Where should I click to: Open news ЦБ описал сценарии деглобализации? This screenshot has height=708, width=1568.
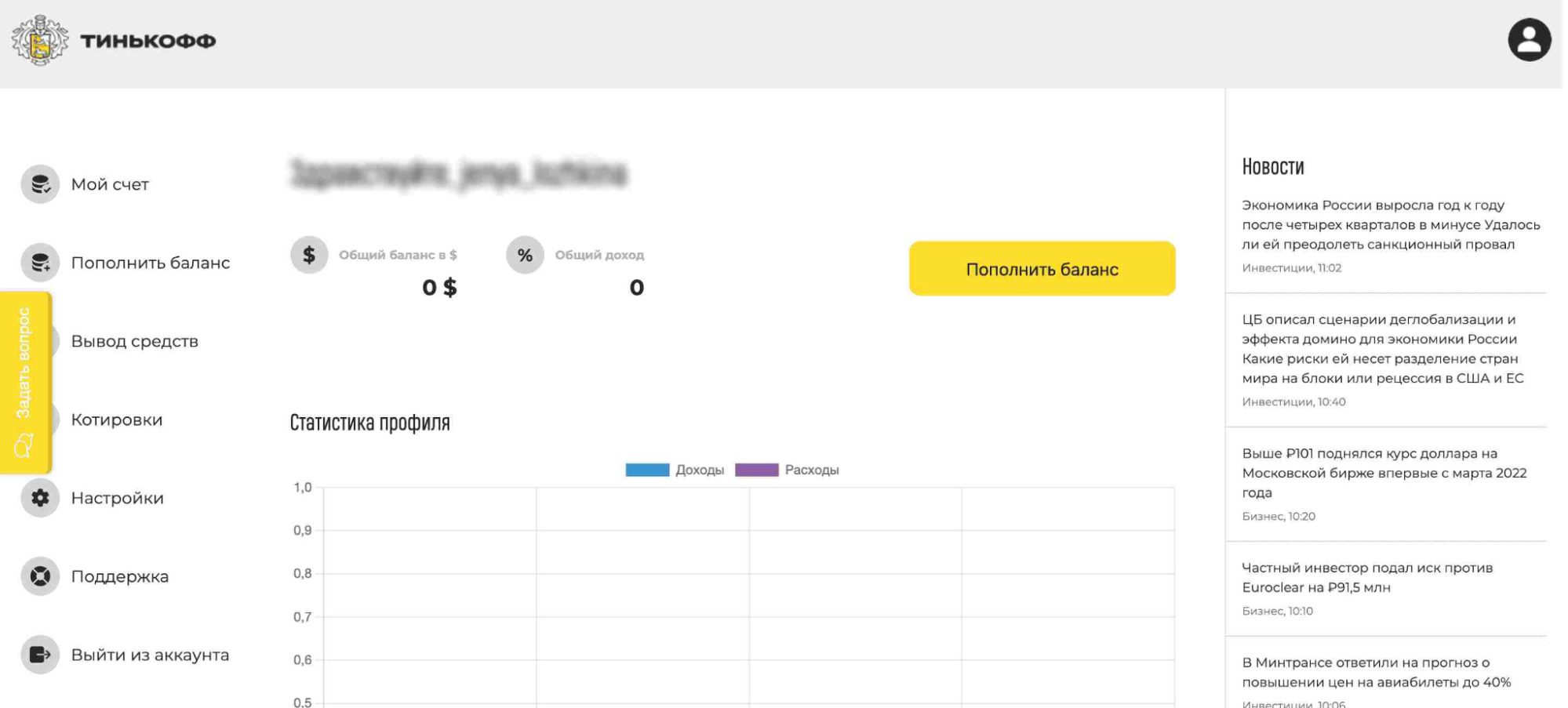click(1383, 349)
